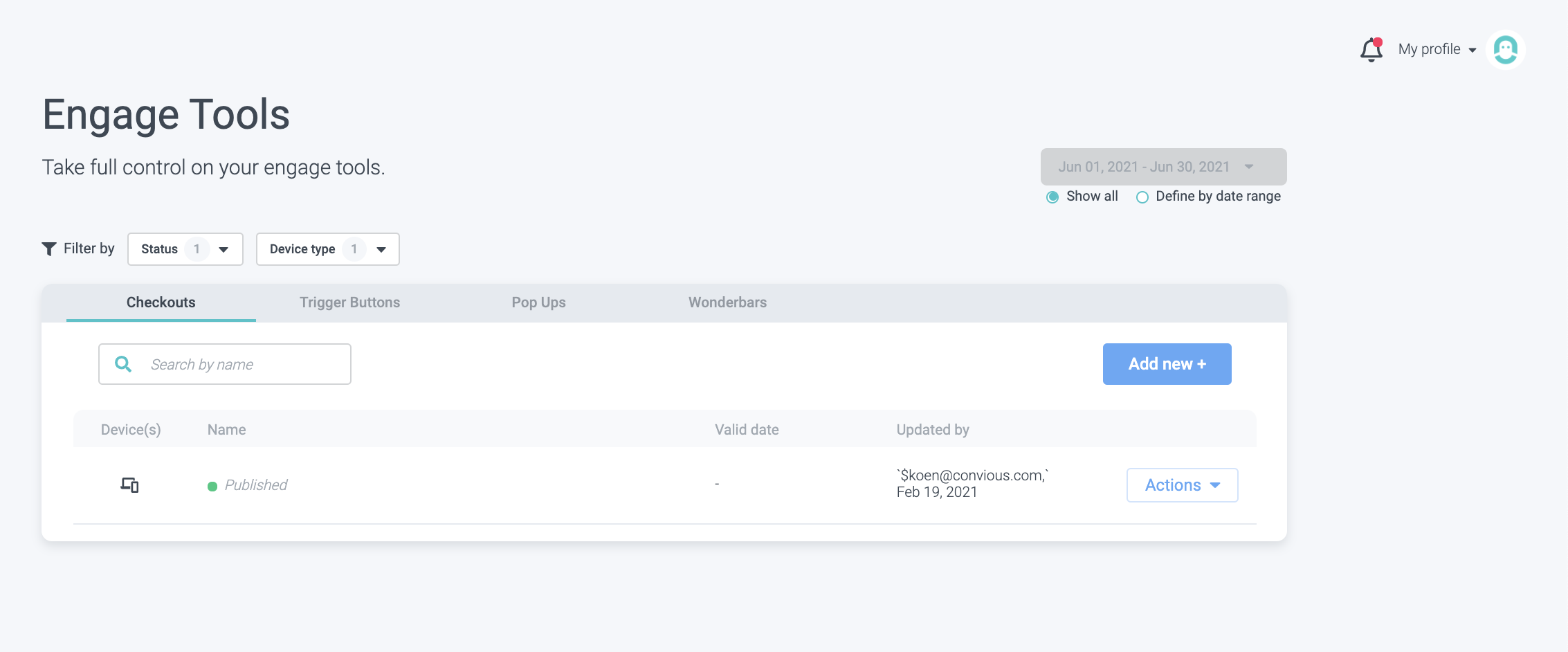1568x652 pixels.
Task: Switch to the Pop Ups tab
Action: tap(538, 302)
